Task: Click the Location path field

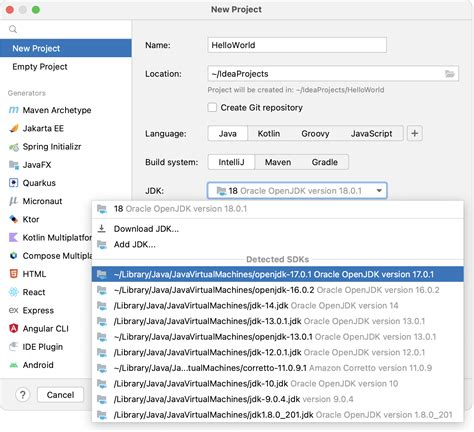Action: coord(333,74)
